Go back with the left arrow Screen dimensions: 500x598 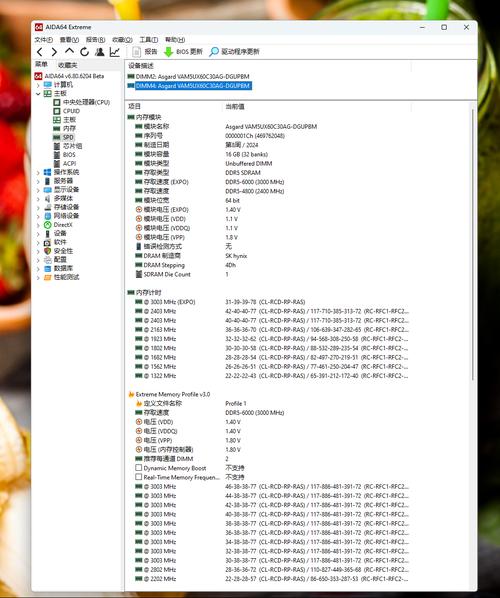40,52
